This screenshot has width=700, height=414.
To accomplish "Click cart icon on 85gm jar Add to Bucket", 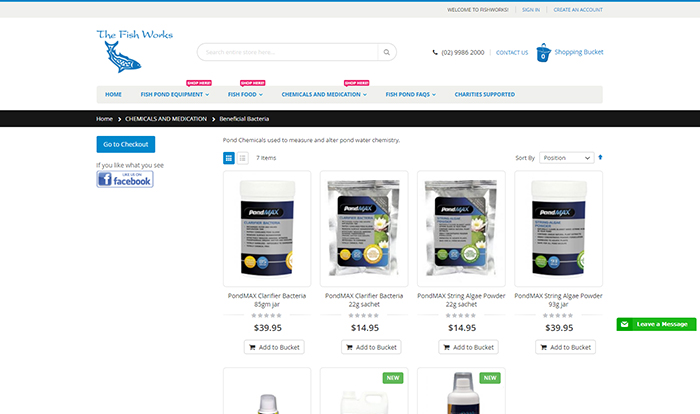I will coord(252,347).
